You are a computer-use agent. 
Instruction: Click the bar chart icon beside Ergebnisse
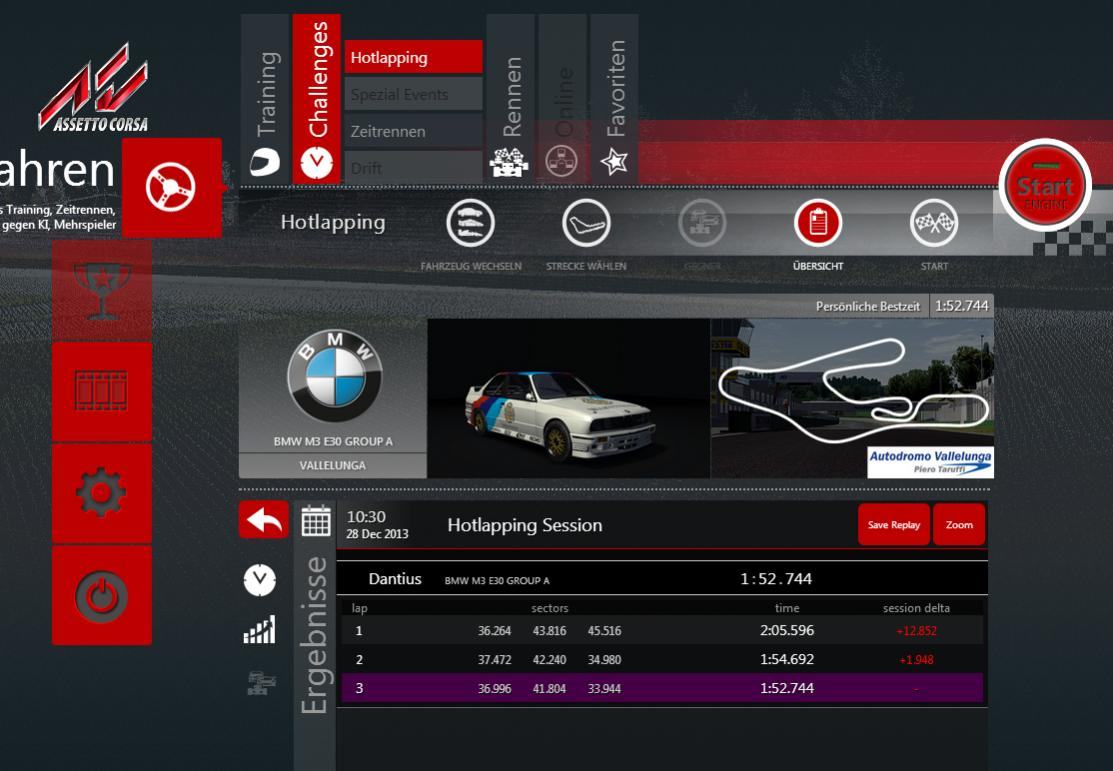tap(259, 630)
